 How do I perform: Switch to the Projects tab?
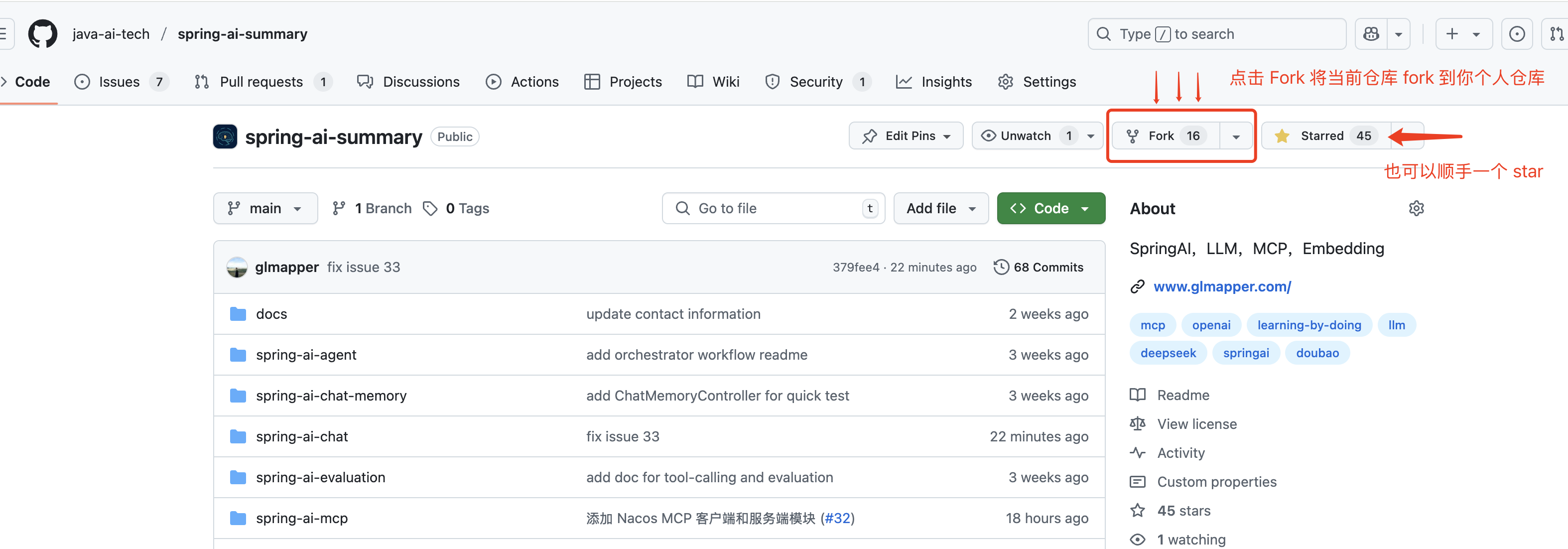click(x=623, y=82)
